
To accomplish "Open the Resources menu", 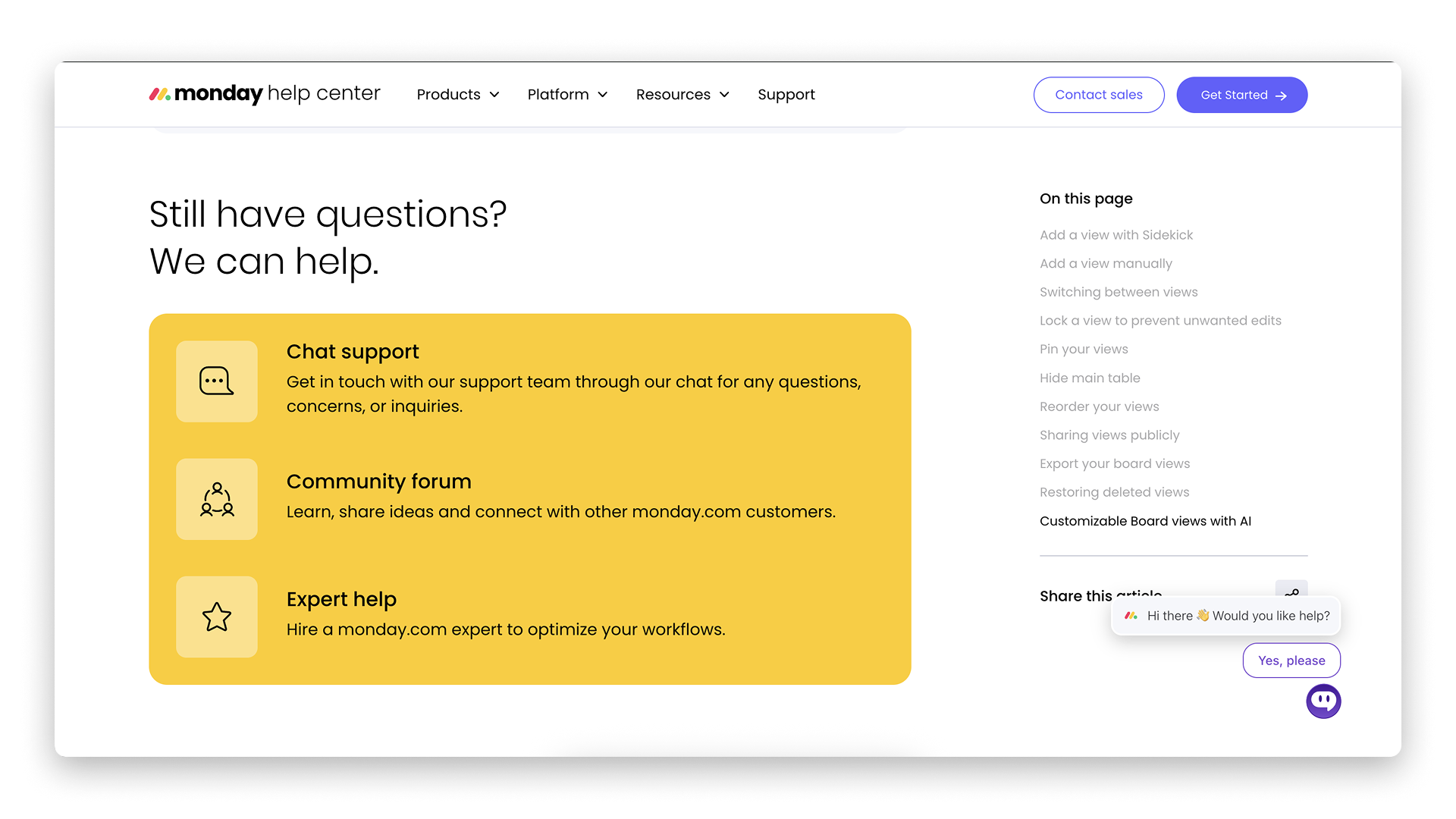I will [682, 95].
